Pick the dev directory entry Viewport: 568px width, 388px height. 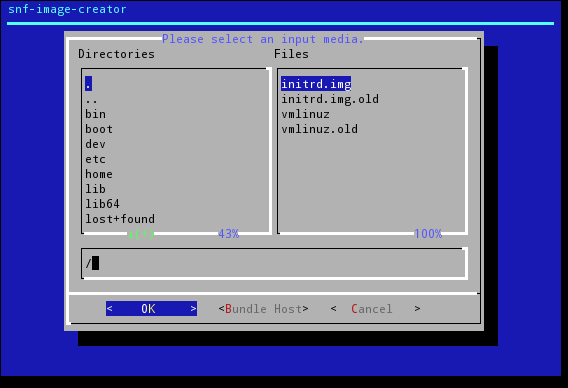pos(96,144)
